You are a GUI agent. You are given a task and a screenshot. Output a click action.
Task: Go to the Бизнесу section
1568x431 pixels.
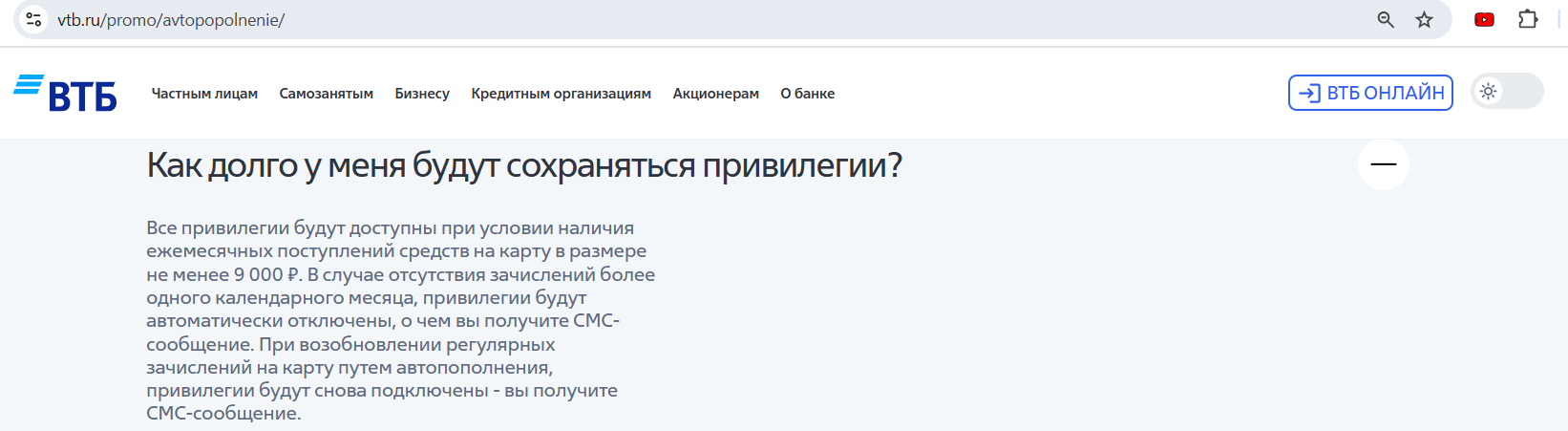pyautogui.click(x=422, y=94)
